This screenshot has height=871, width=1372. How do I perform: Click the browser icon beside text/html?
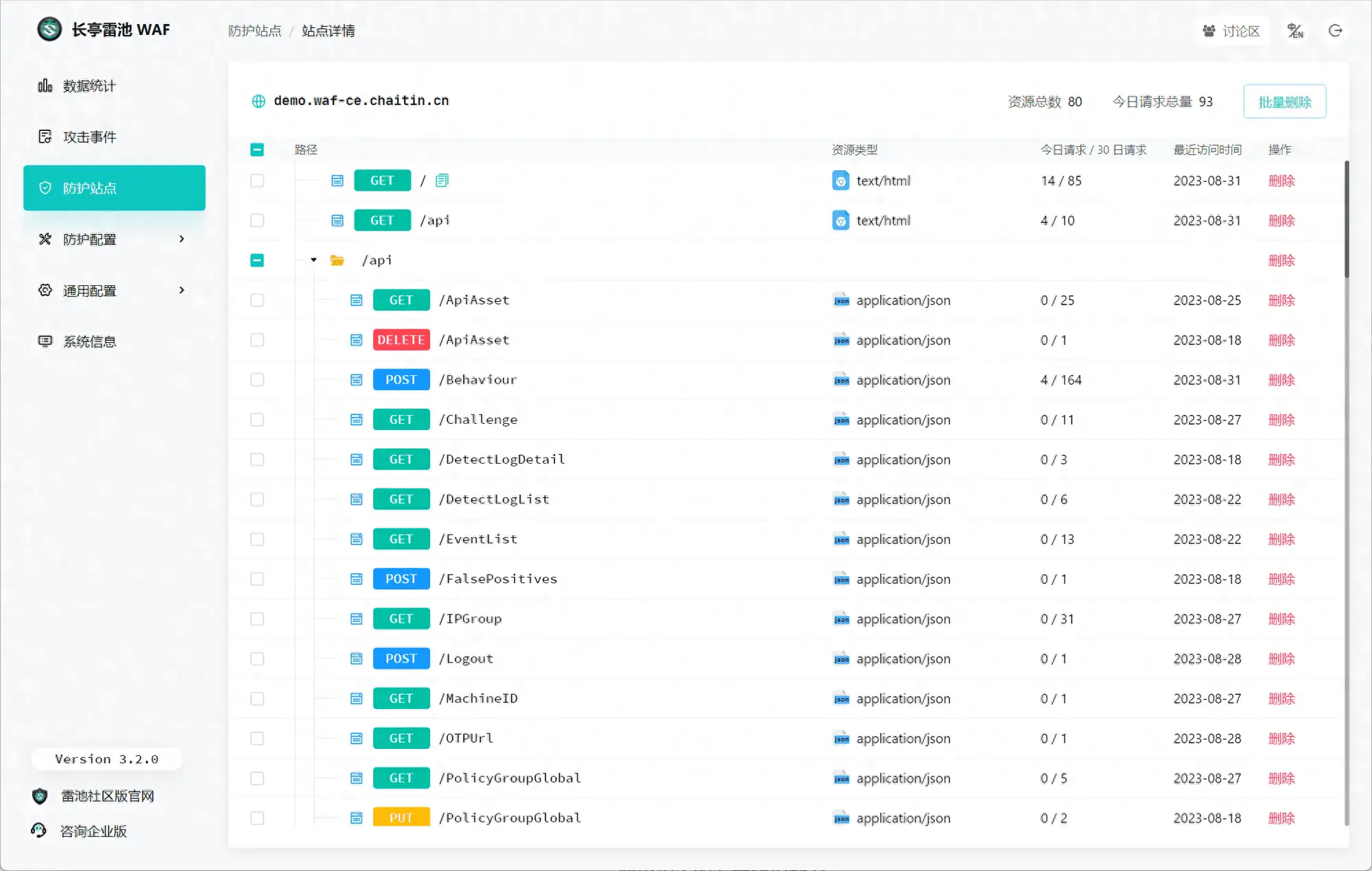tap(841, 180)
